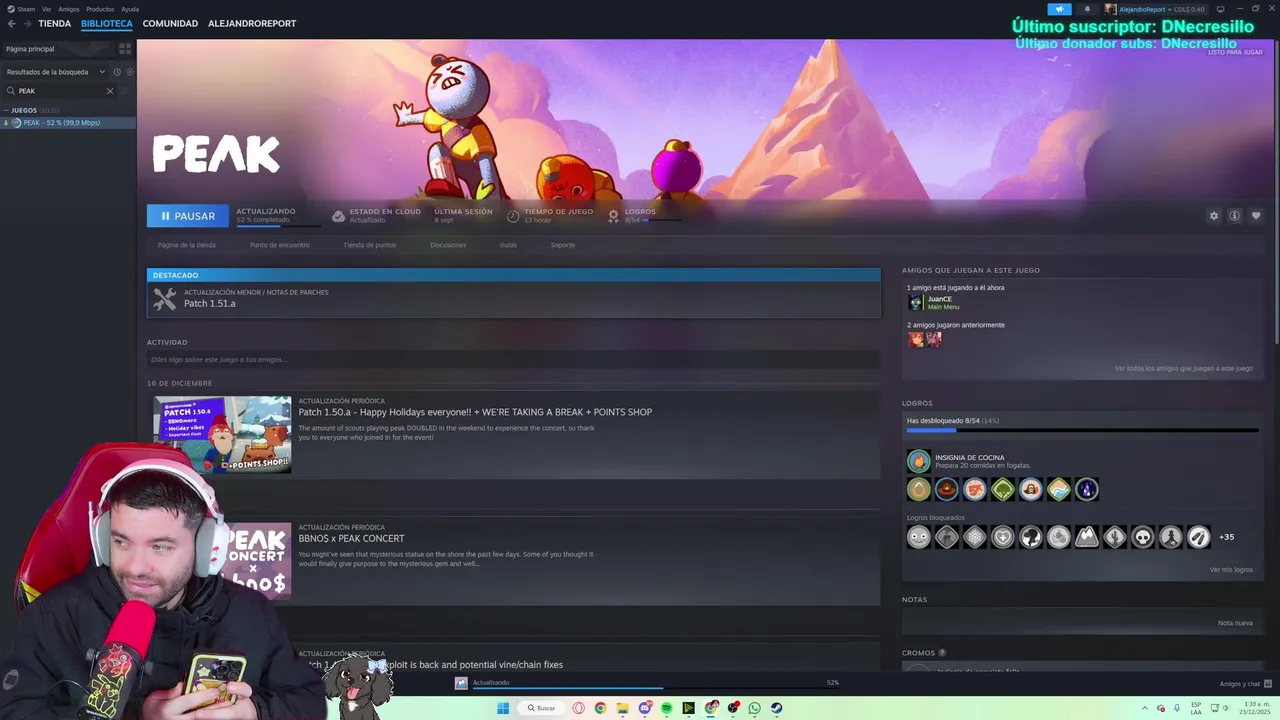The width and height of the screenshot is (1280, 720).
Task: Open Discusiones link
Action: point(448,245)
